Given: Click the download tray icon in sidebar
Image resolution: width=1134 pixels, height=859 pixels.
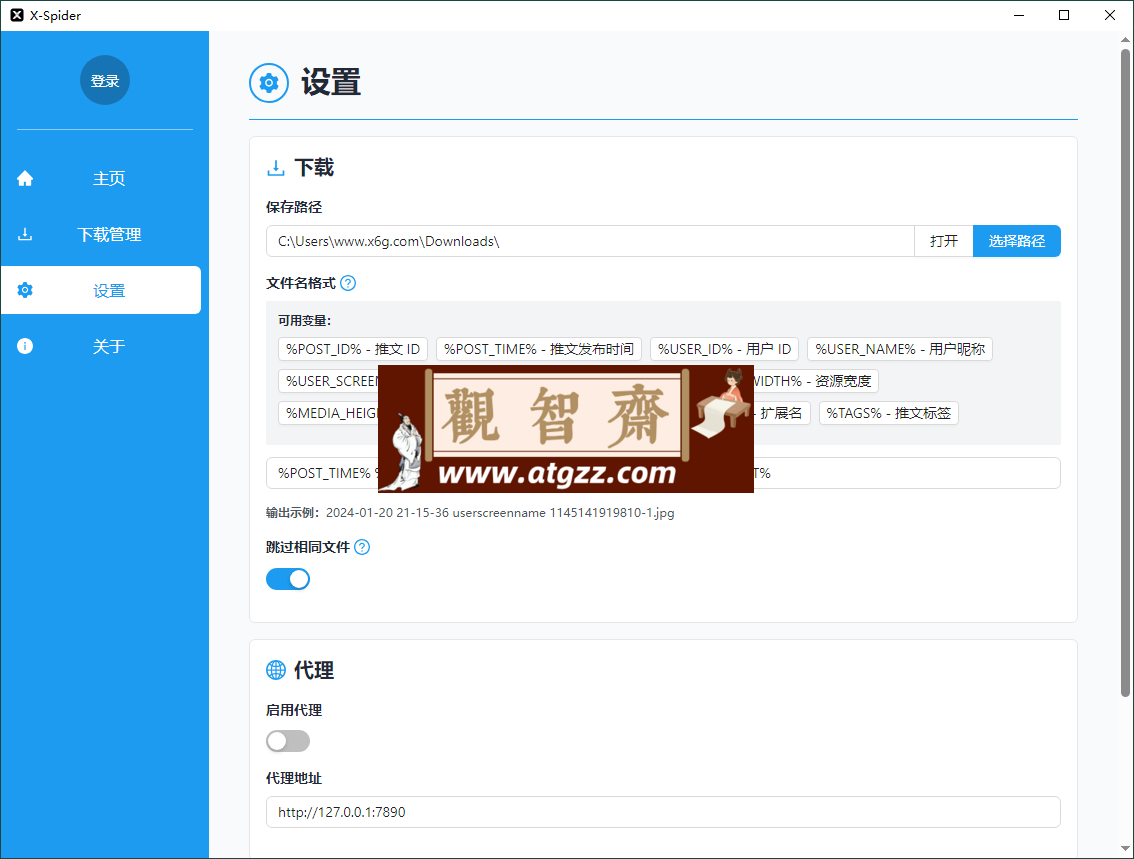Looking at the screenshot, I should (x=25, y=234).
